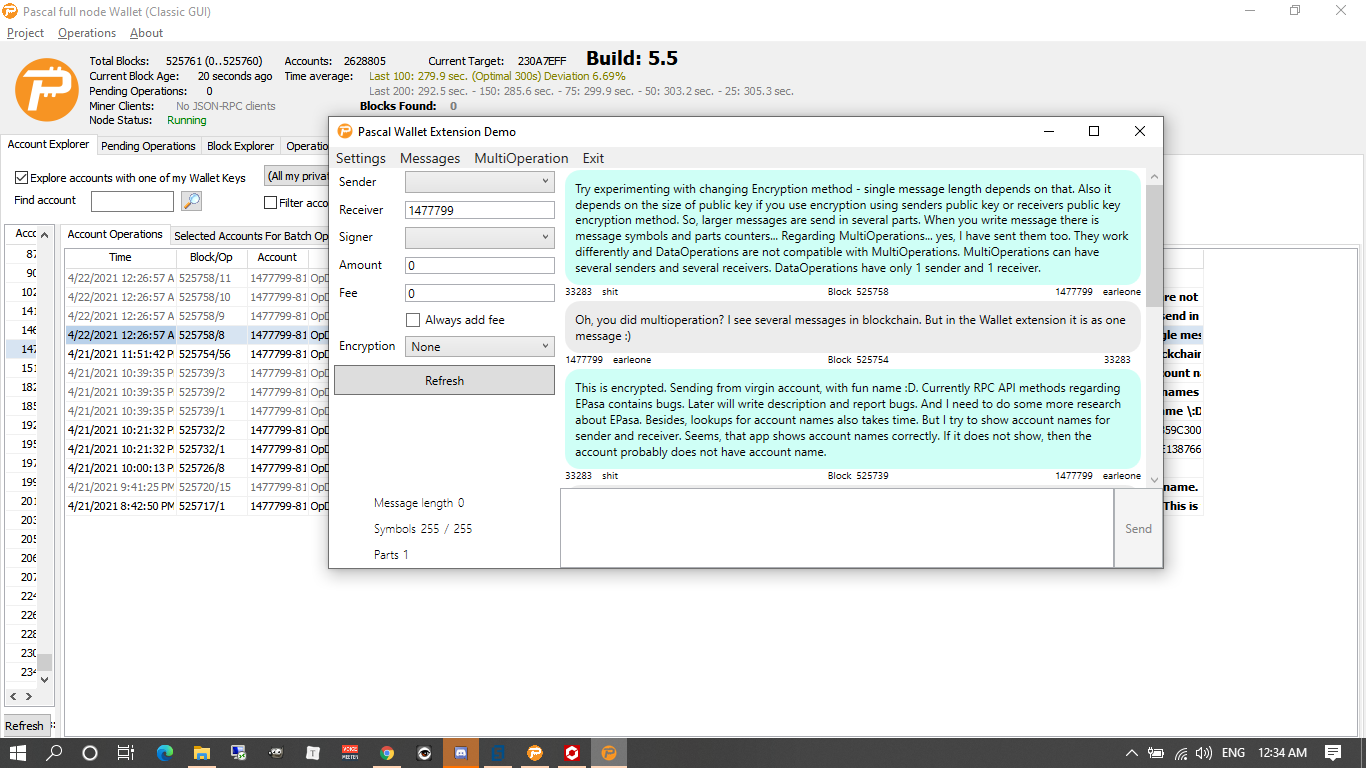The width and height of the screenshot is (1366, 768).
Task: Click the Receiver field containing 1477799
Action: point(479,210)
